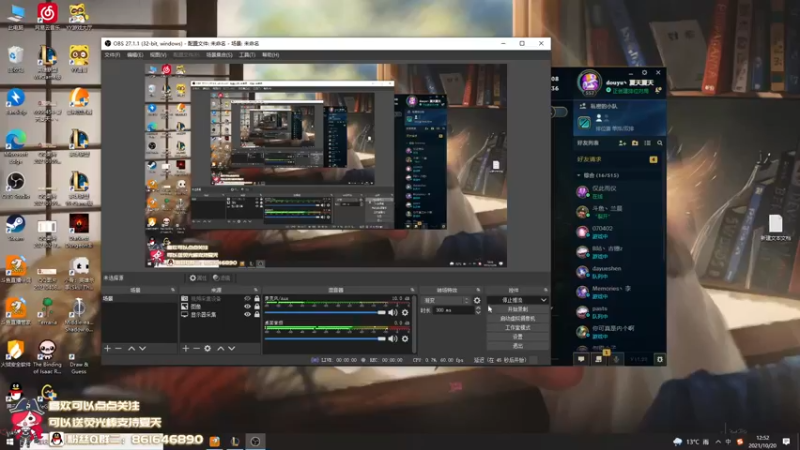Pop out the Audio Mixer dock panel
The image size is (800, 450).
(412, 290)
